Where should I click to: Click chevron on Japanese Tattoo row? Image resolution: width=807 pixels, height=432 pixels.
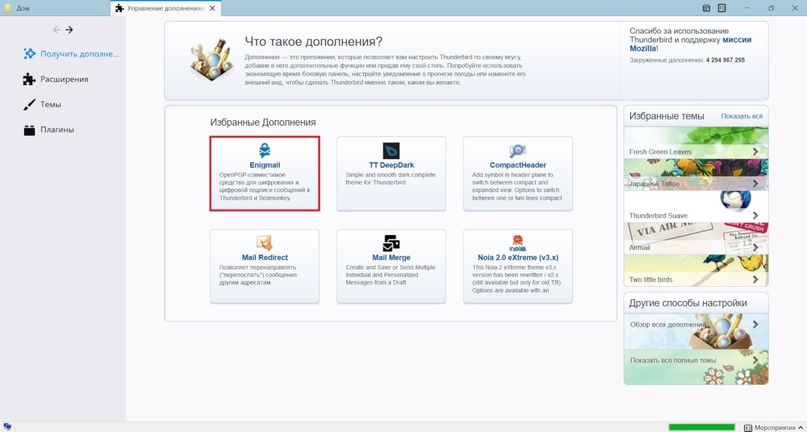coord(755,183)
